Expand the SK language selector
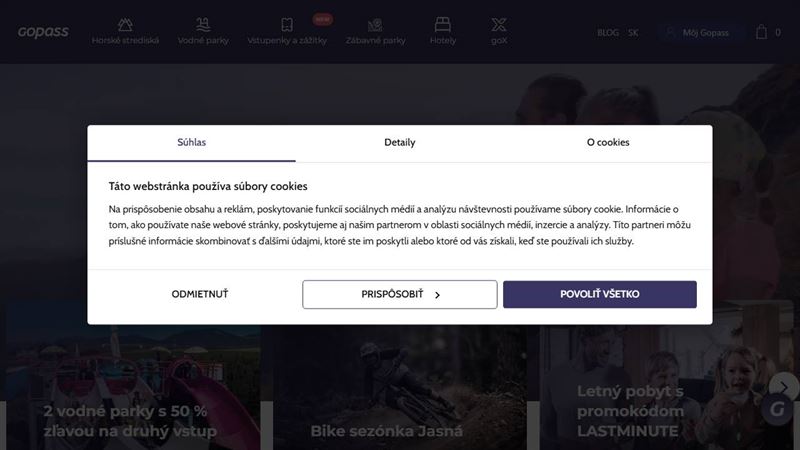 633,33
